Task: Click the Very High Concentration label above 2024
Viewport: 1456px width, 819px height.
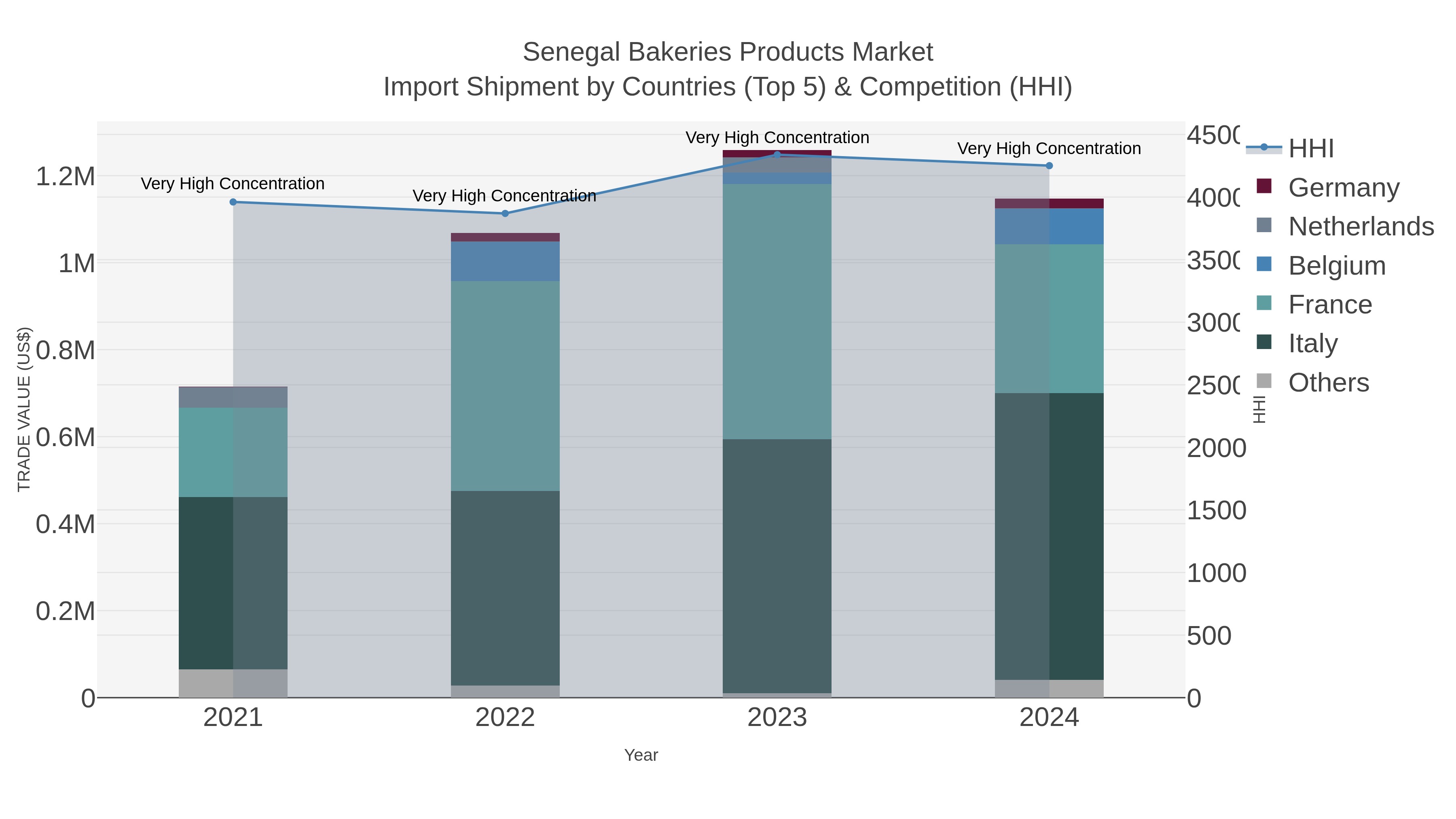Action: 1049,148
